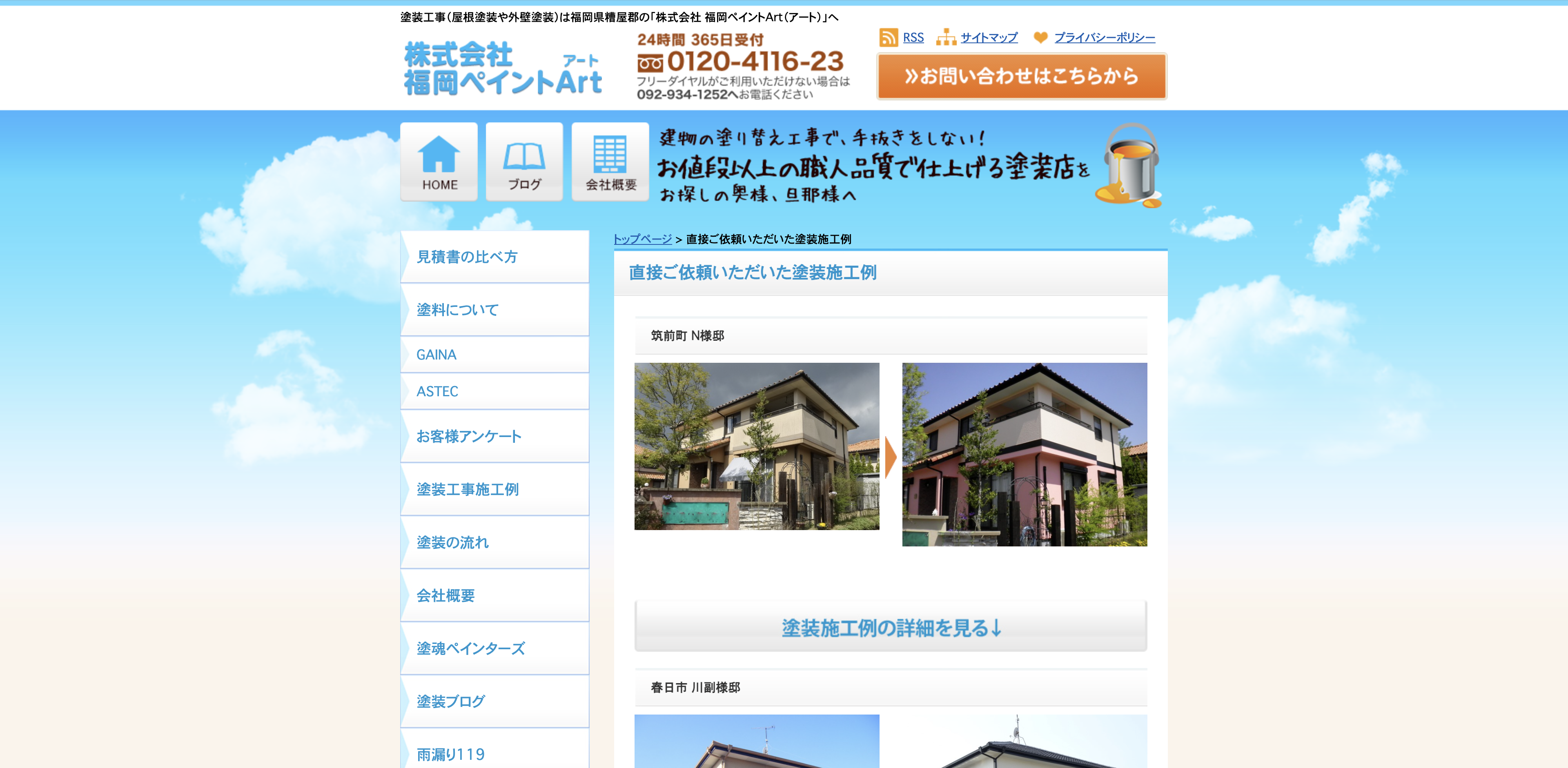This screenshot has width=1568, height=768.
Task: Open 会社概要 in sidebar menu
Action: click(x=495, y=595)
